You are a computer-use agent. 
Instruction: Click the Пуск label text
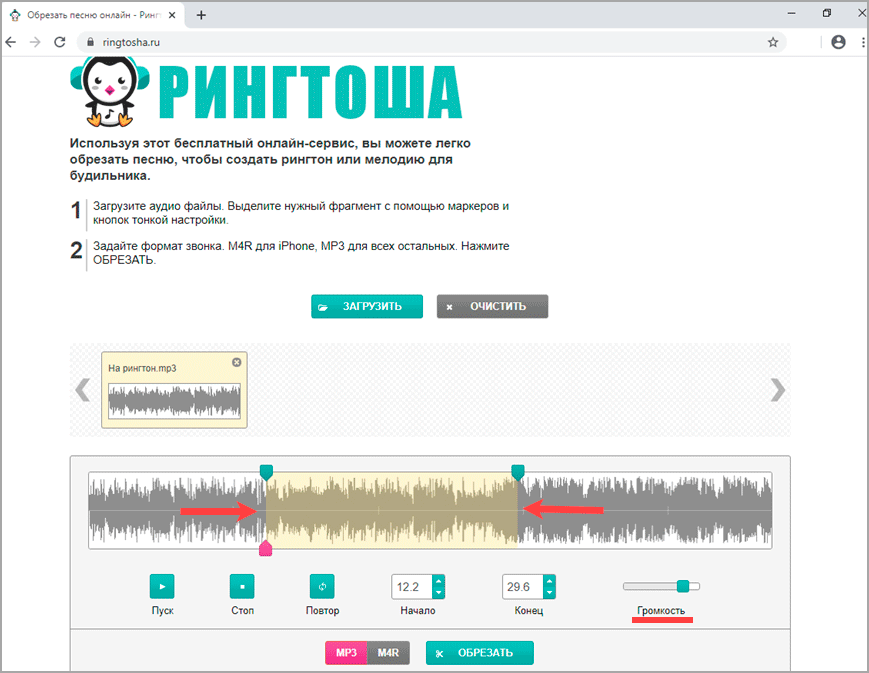pyautogui.click(x=162, y=610)
